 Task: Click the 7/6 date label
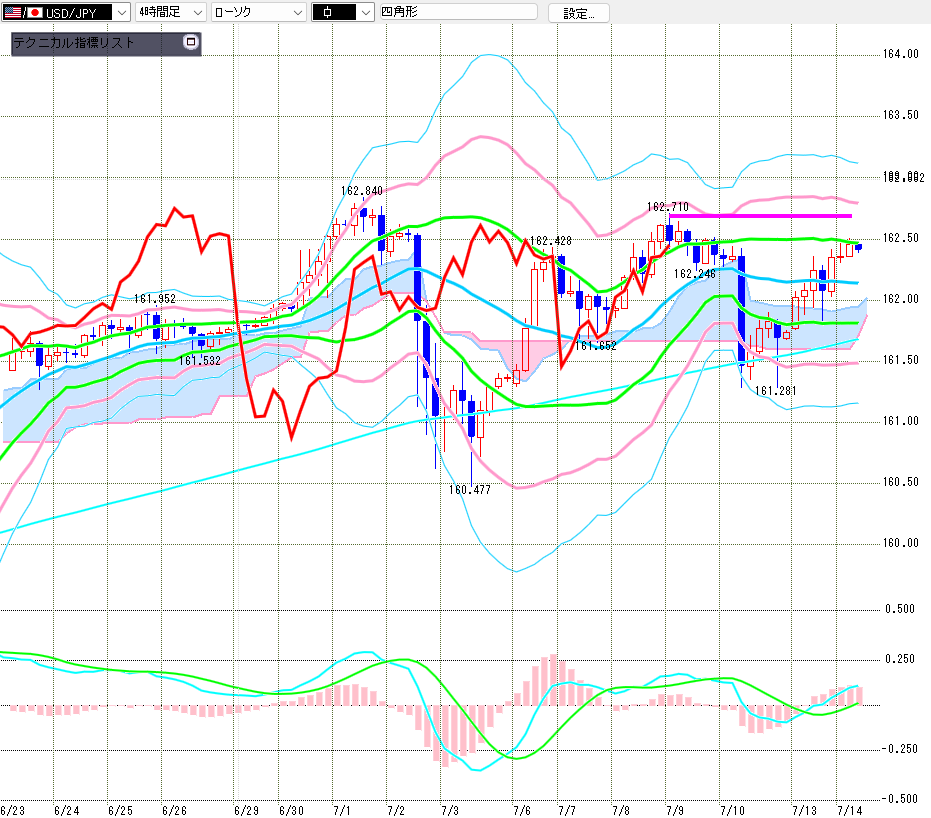522,810
